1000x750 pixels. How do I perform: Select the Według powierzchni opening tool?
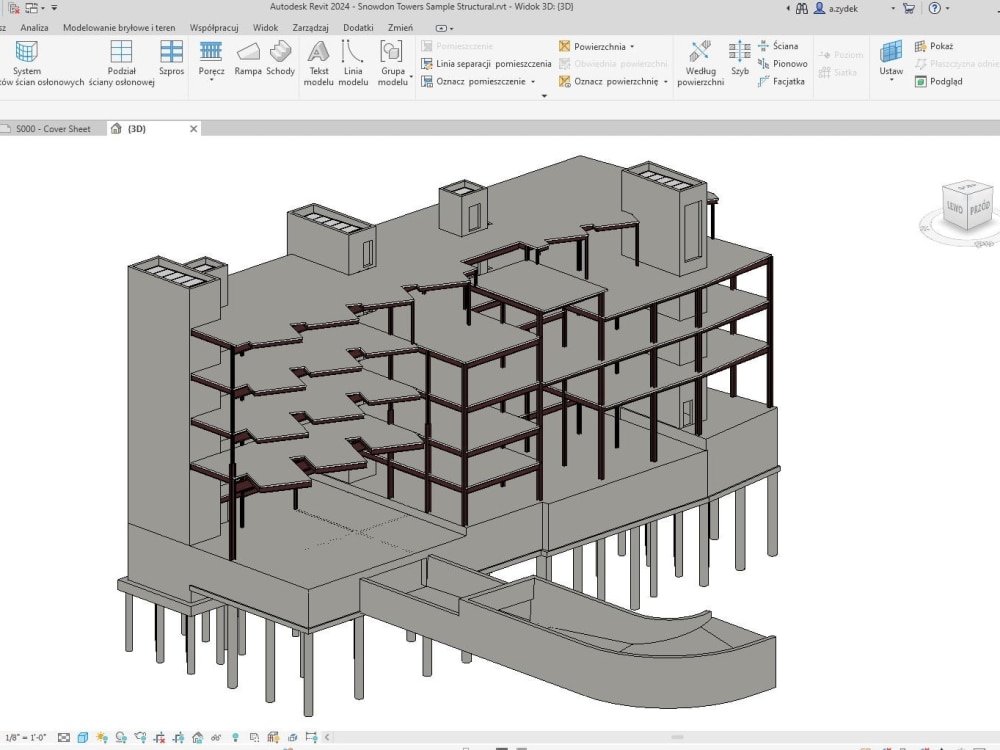pyautogui.click(x=700, y=62)
